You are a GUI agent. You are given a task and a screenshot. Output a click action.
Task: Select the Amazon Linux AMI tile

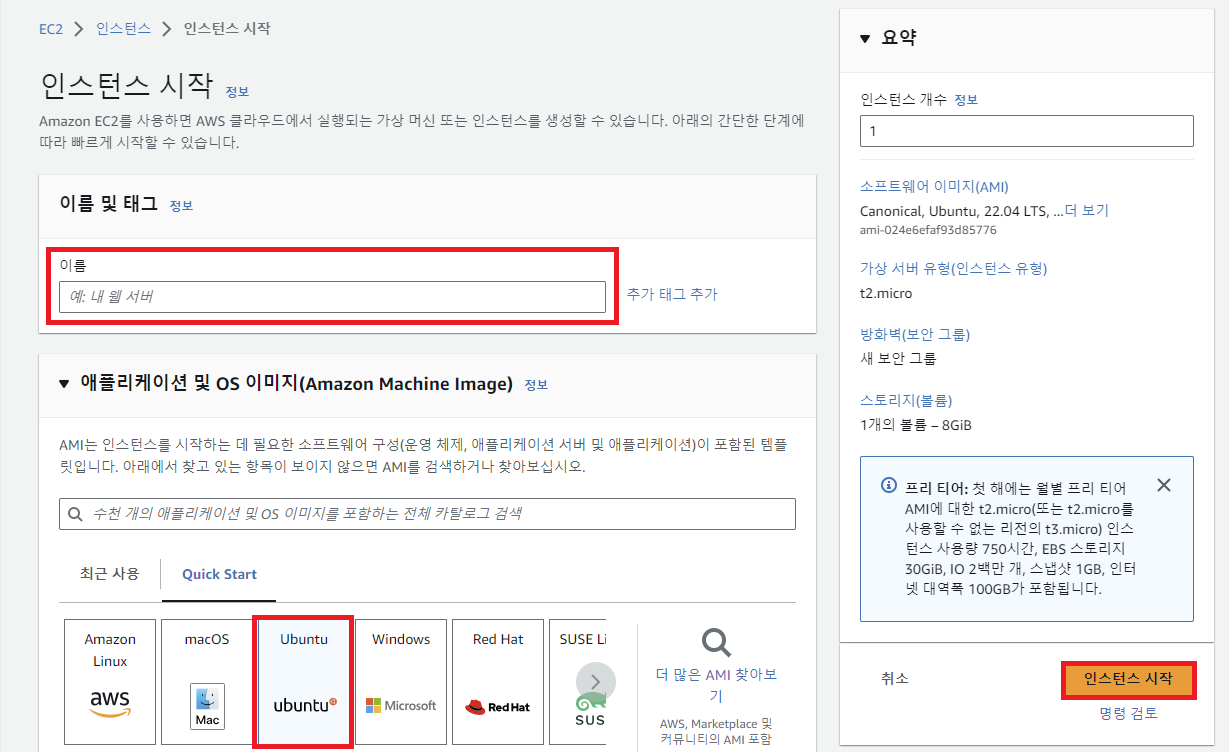[110, 682]
